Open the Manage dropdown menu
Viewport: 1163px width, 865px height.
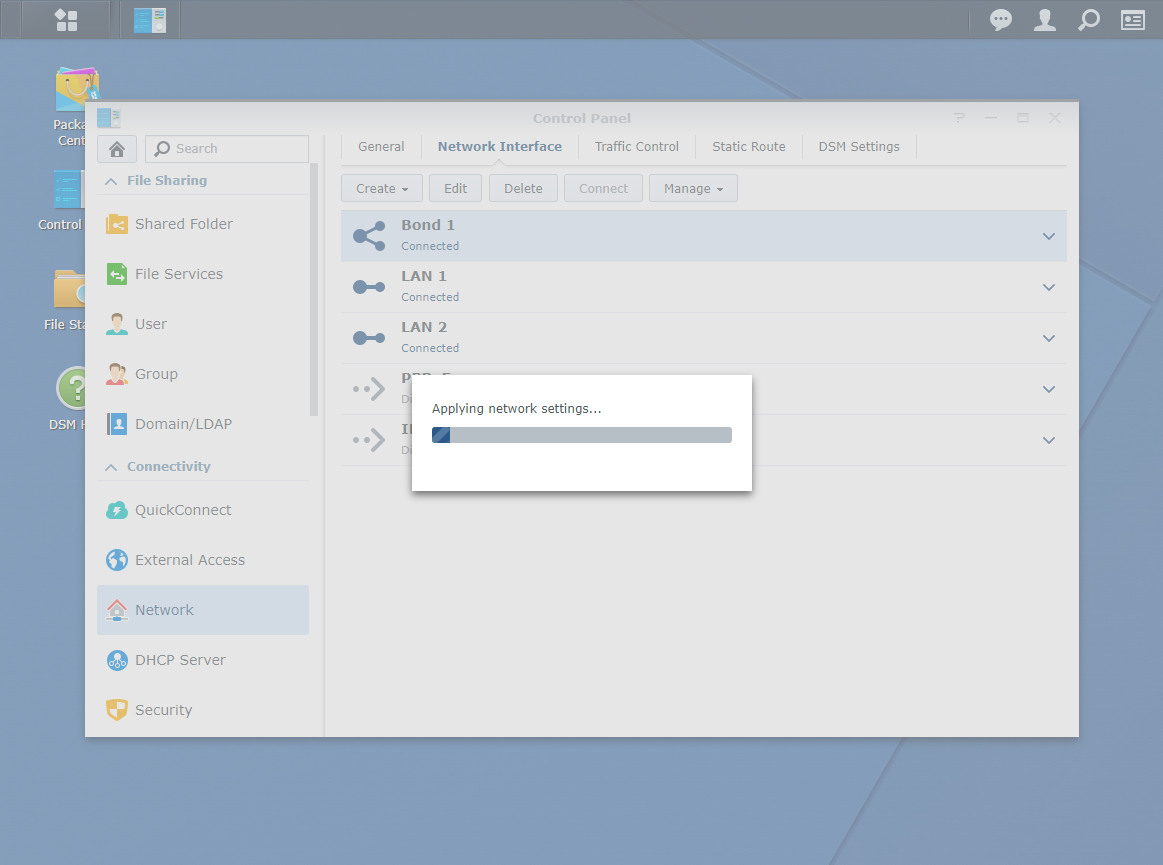(x=693, y=189)
